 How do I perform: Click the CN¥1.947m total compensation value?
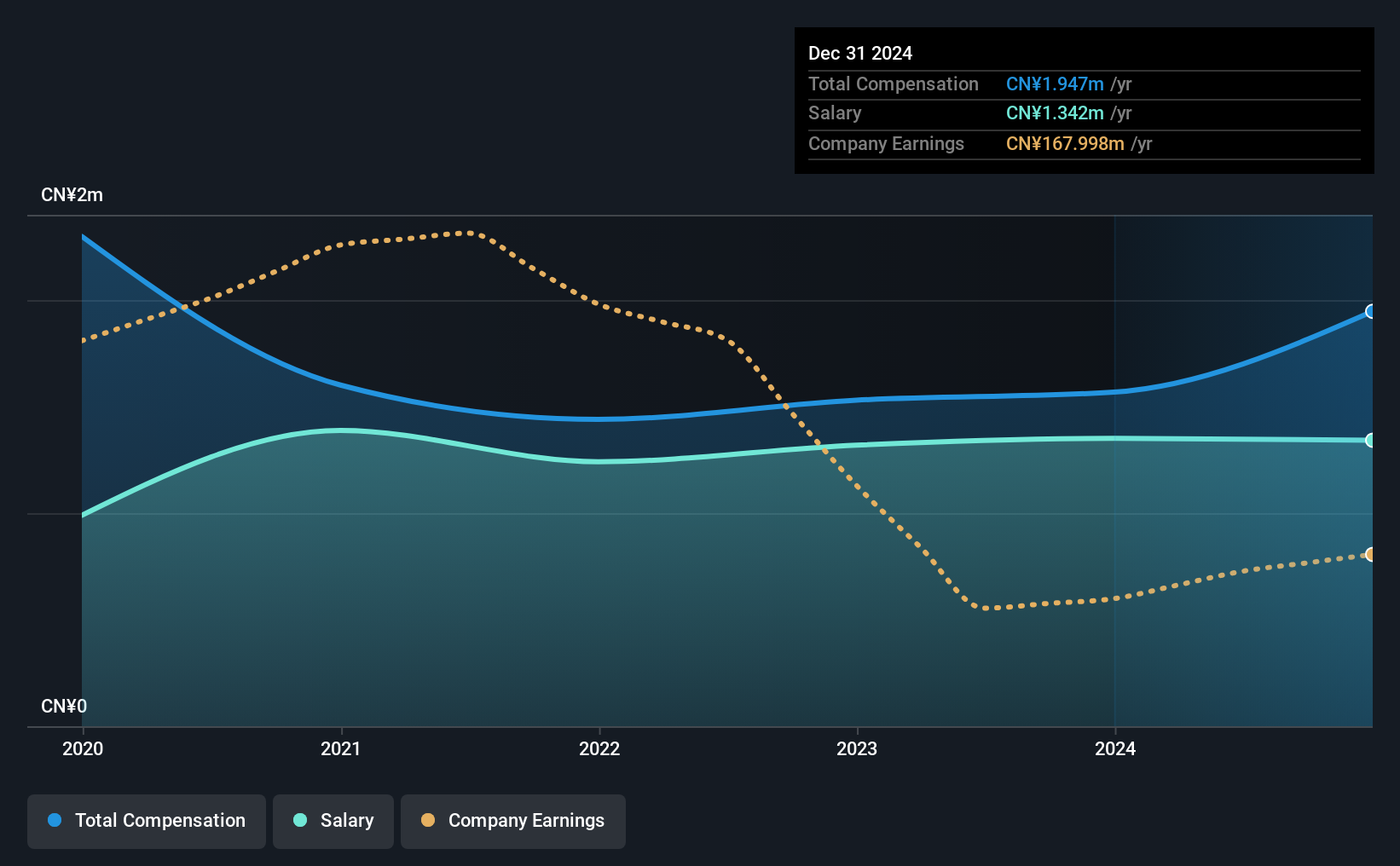point(1055,84)
